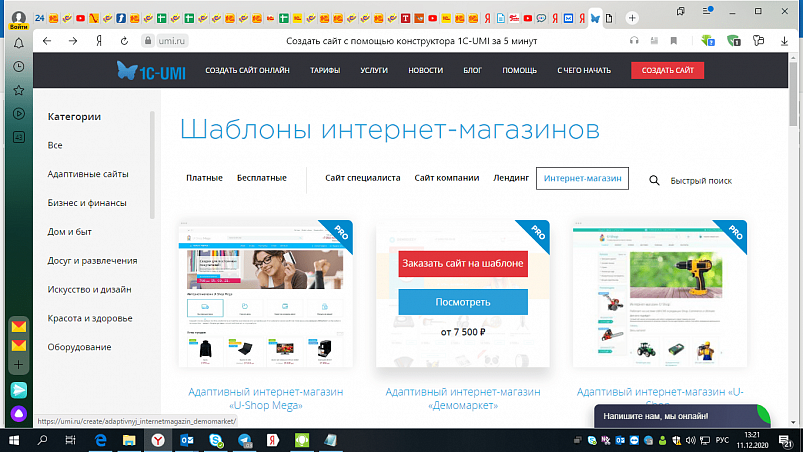Screen dimensions: 803x452
Task: Choose the Оборудование category
Action: (79, 347)
